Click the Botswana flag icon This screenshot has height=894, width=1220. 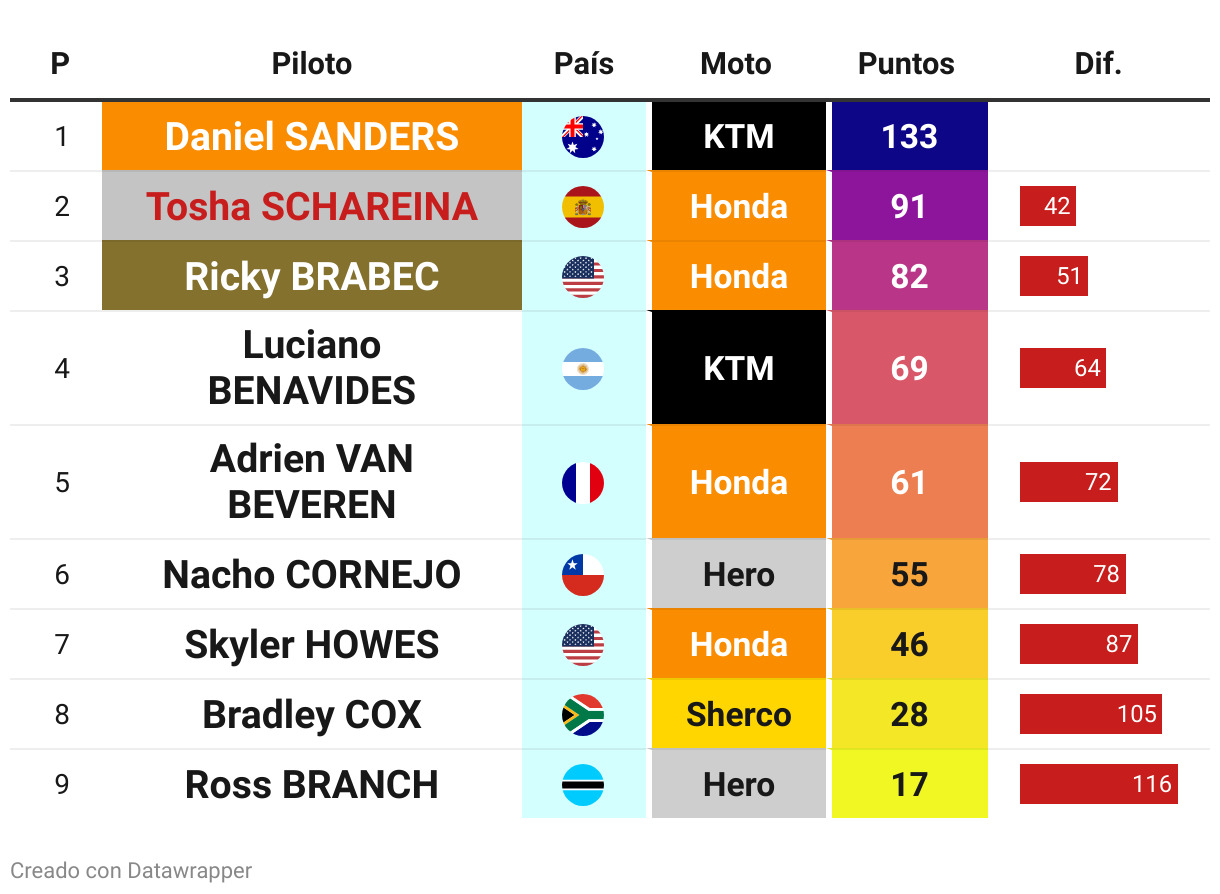point(583,784)
